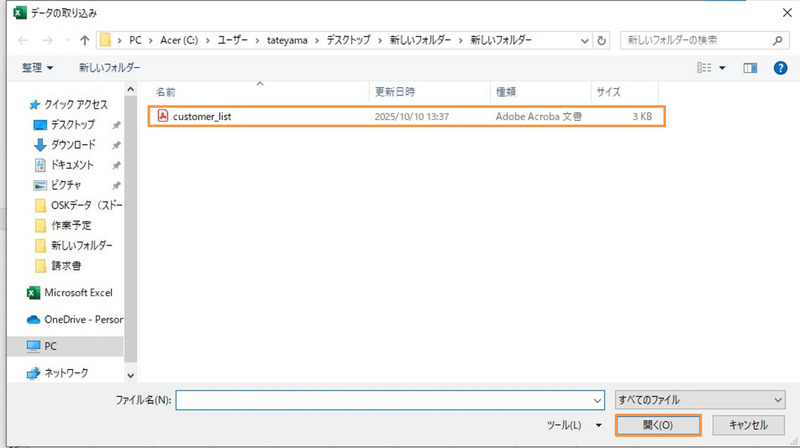Open recent locations dropdown arrow

pos(67,40)
